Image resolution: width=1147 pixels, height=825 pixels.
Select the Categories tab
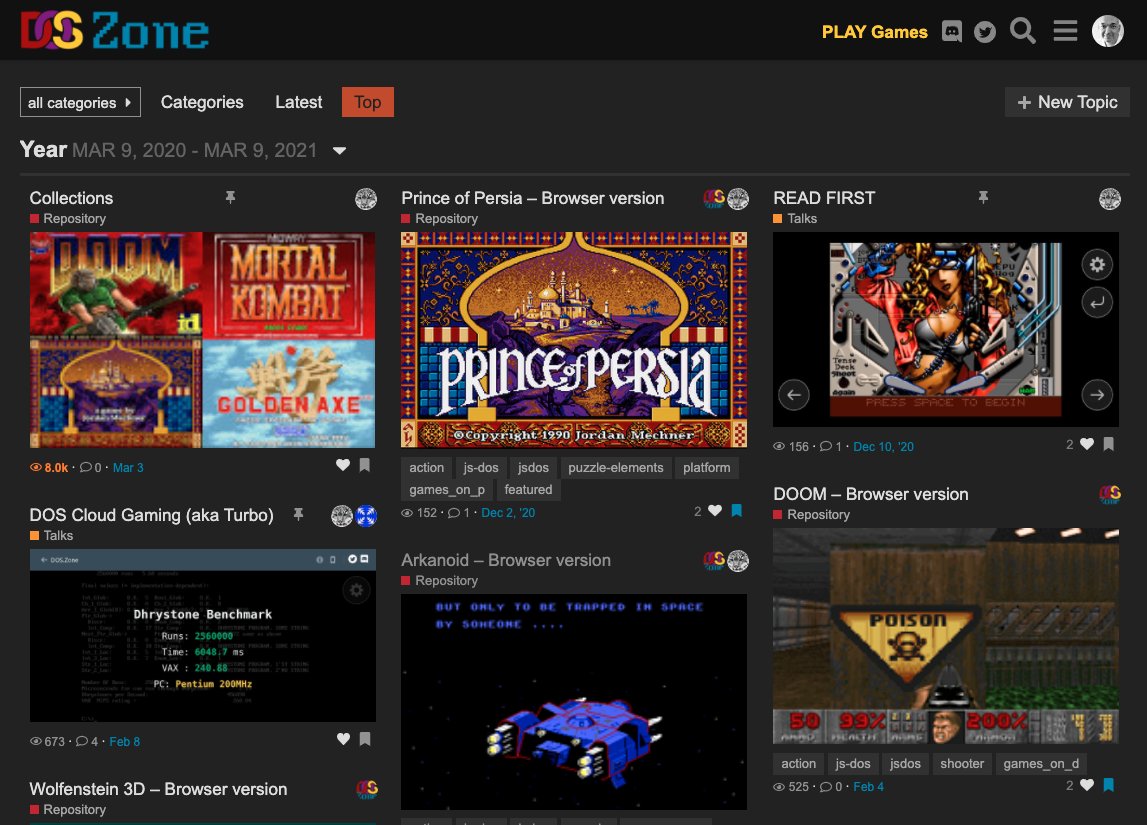202,102
